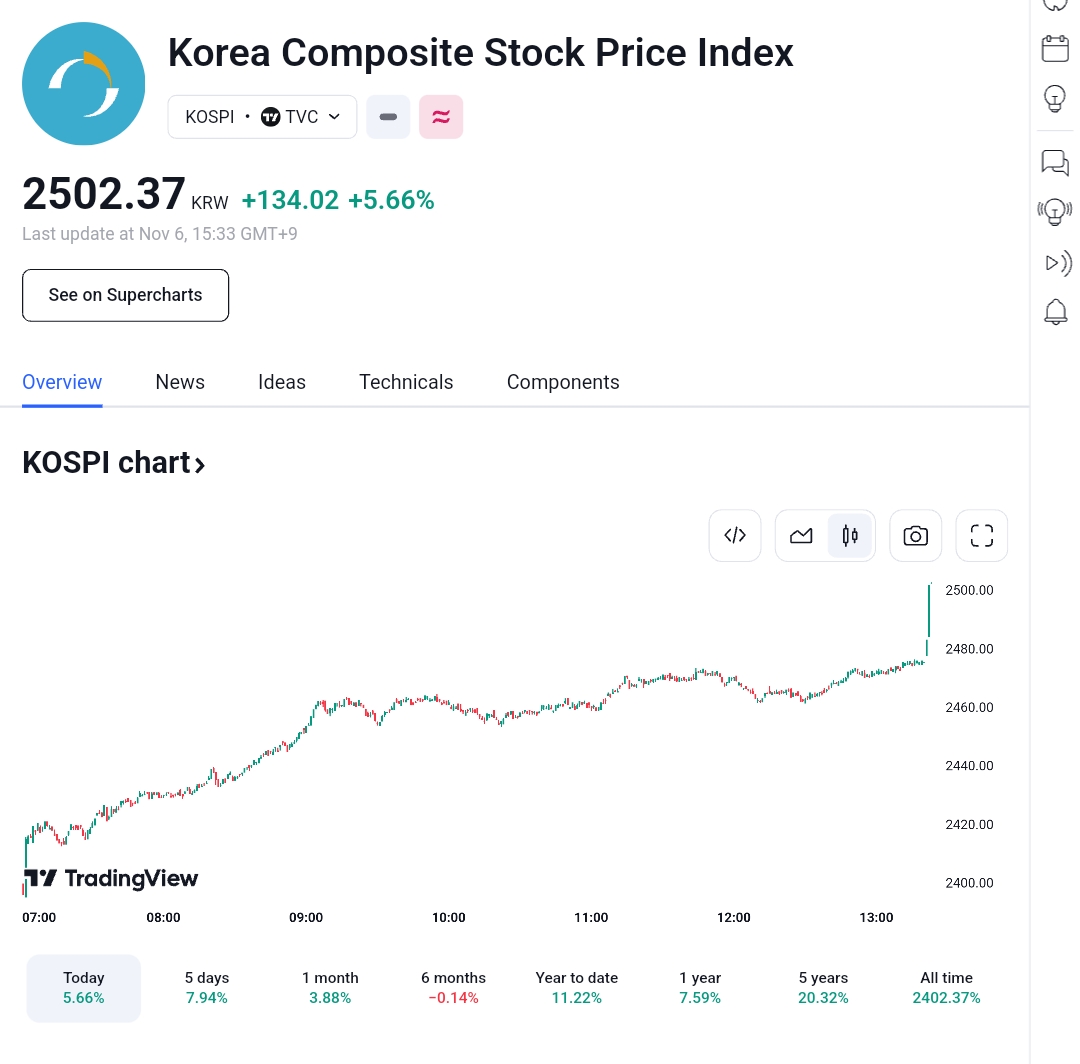Select the 1 month performance range
This screenshot has height=1064, width=1080.
330,987
